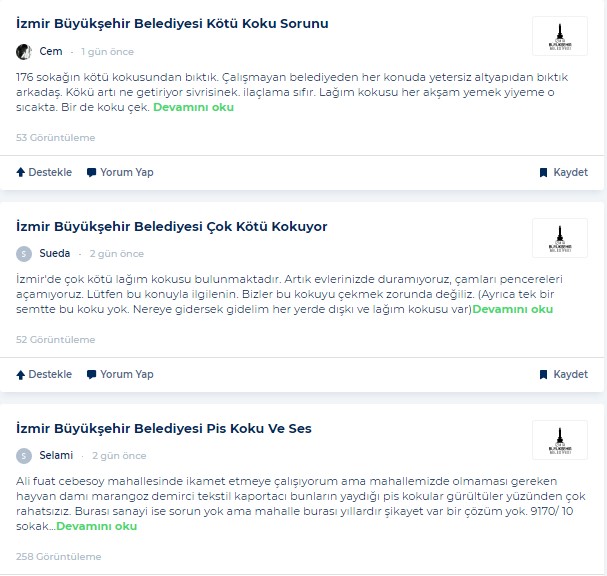Click Selami username link
Image resolution: width=607 pixels, height=576 pixels.
point(56,455)
